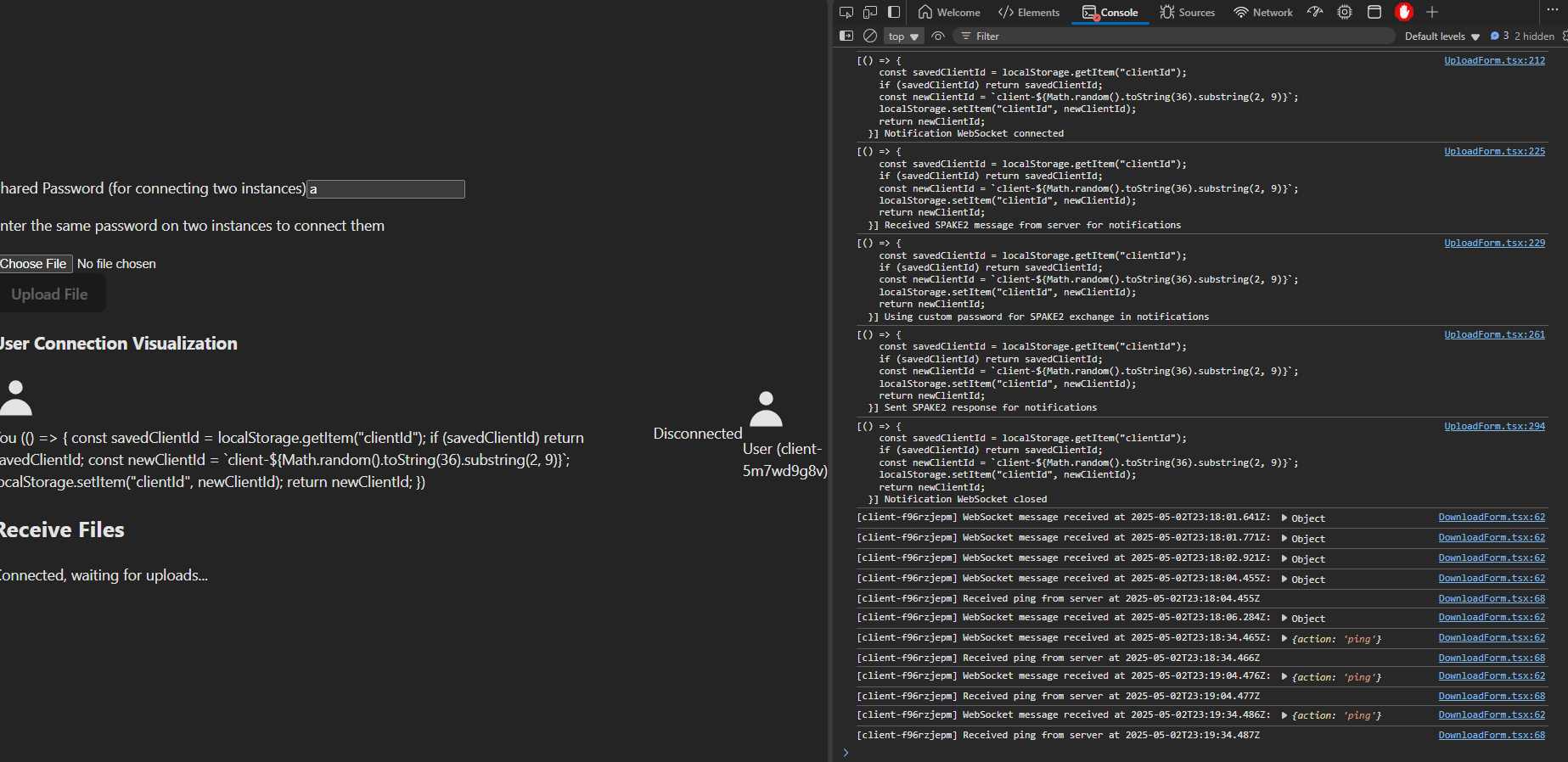Open the UploadForm.tsx:212 source link

[x=1494, y=60]
